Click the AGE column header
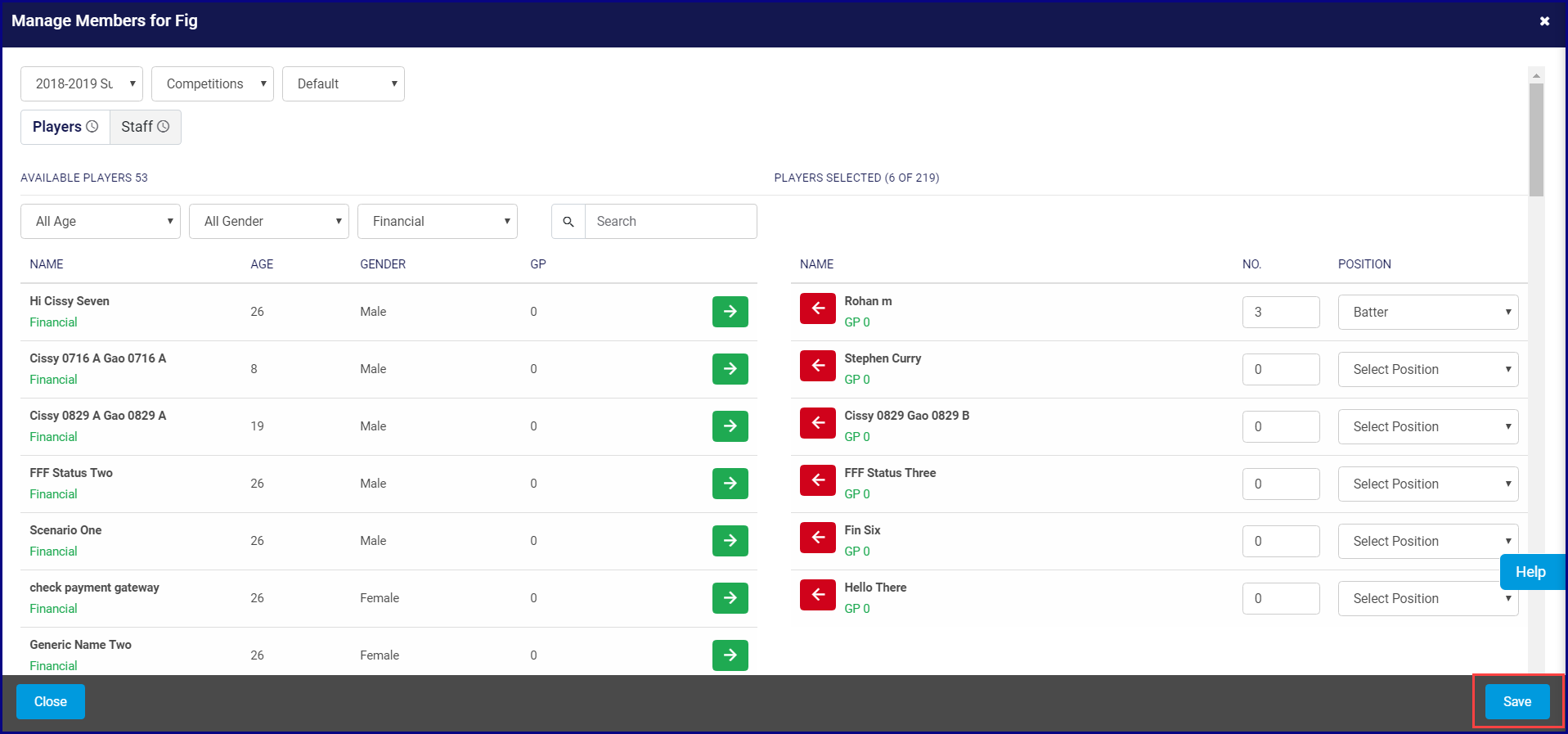Image resolution: width=1568 pixels, height=734 pixels. click(x=262, y=264)
